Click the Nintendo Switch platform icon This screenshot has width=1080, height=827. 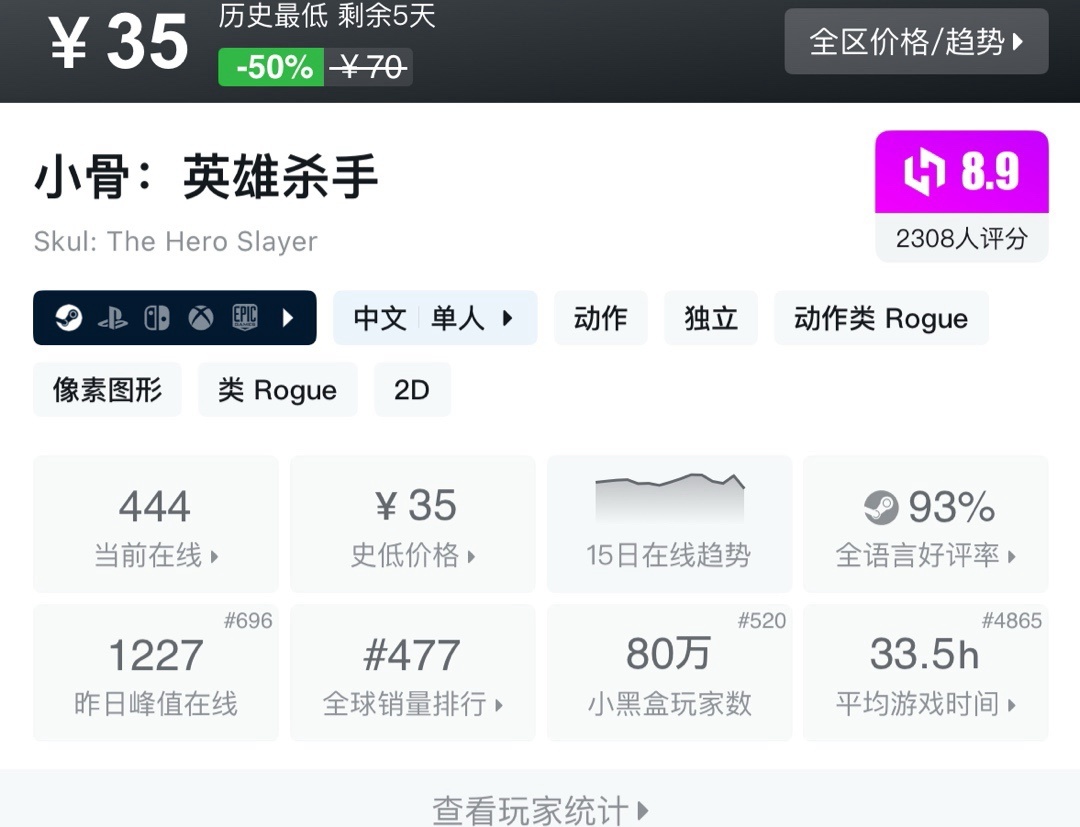pyautogui.click(x=156, y=317)
